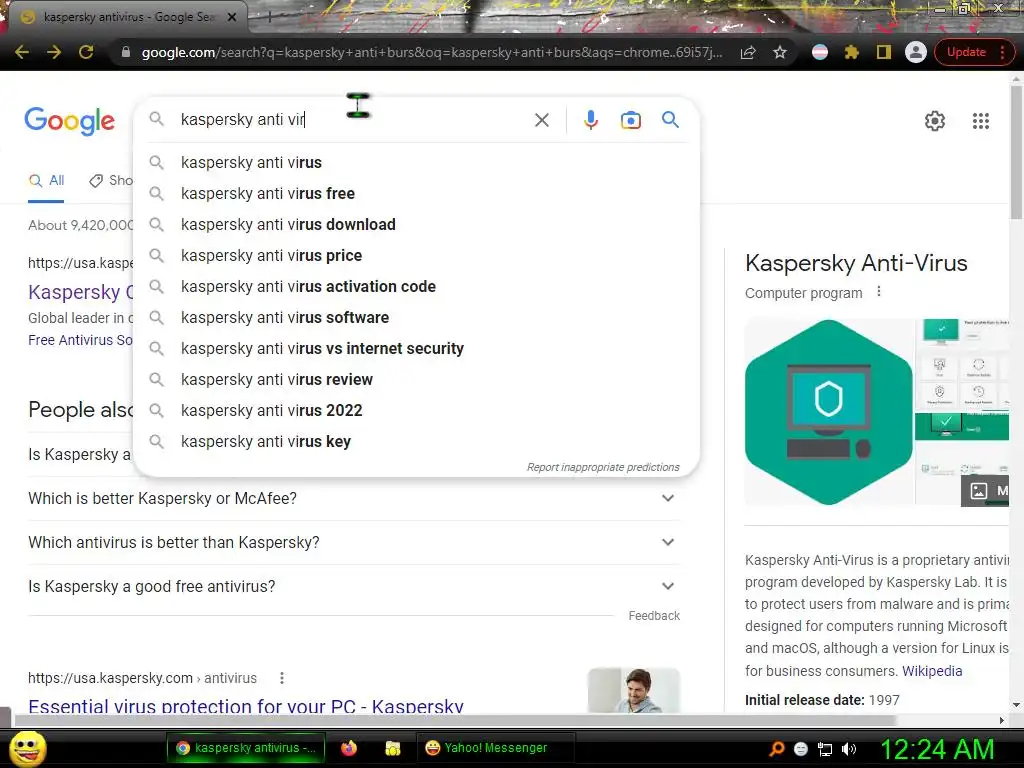The height and width of the screenshot is (768, 1024).
Task: Clear the search box with the X
Action: 541,120
